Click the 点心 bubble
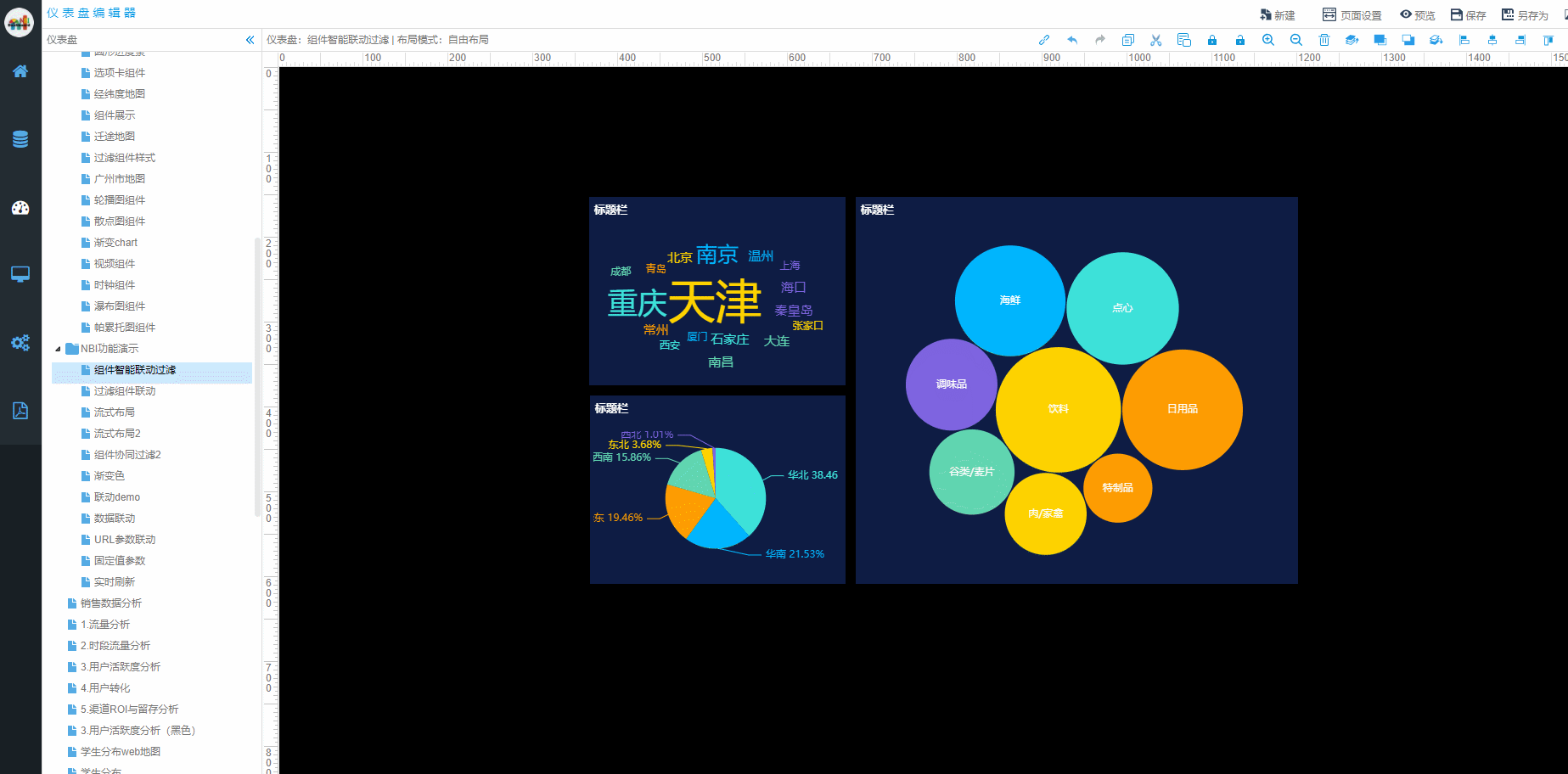This screenshot has height=774, width=1568. 1122,308
